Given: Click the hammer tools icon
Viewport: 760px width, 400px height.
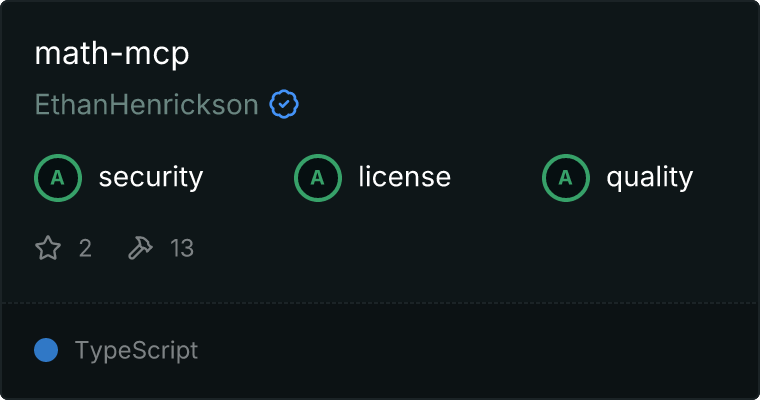Looking at the screenshot, I should click(141, 248).
